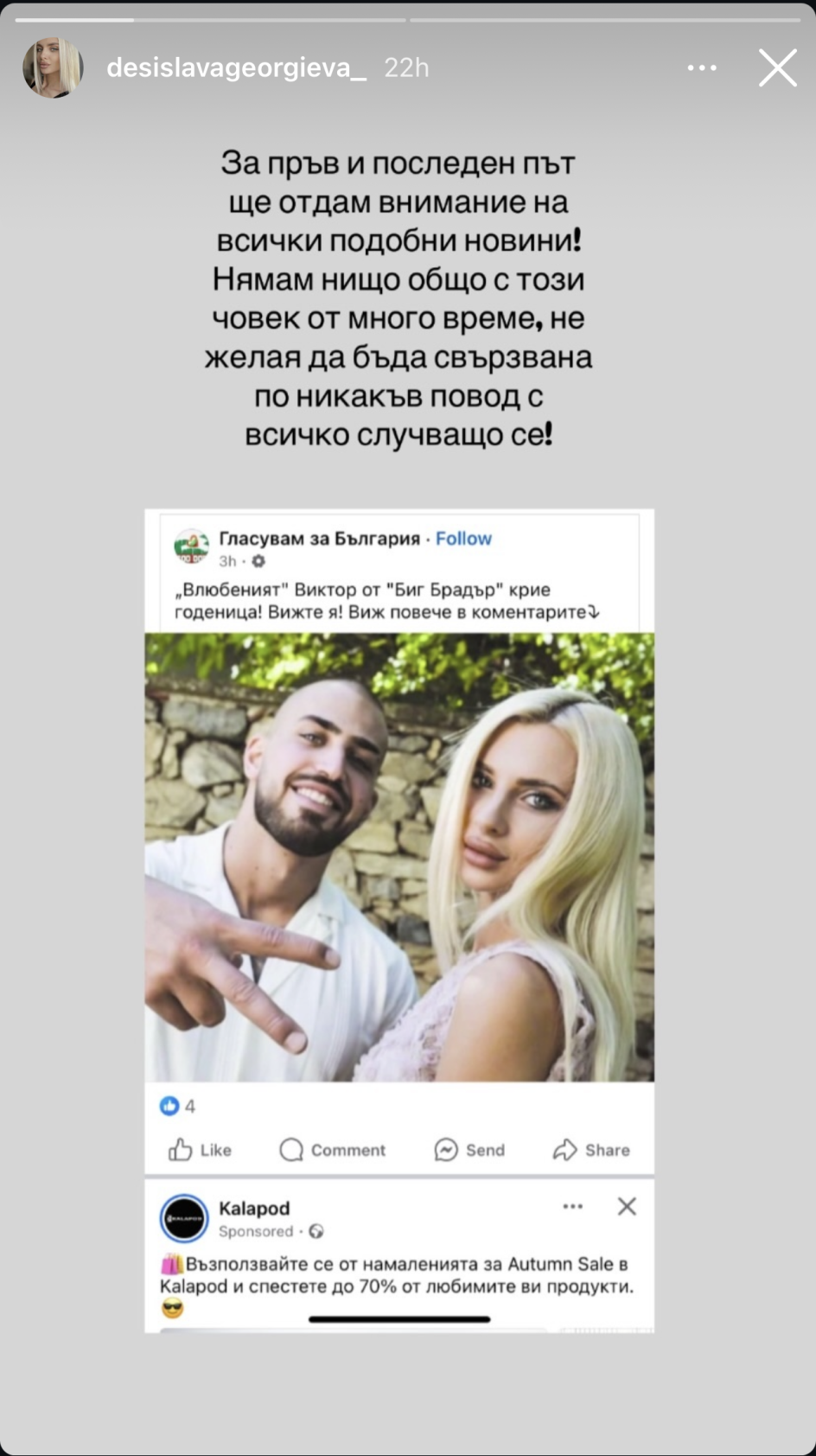Open the Kalapod advertiser name

click(x=254, y=1208)
